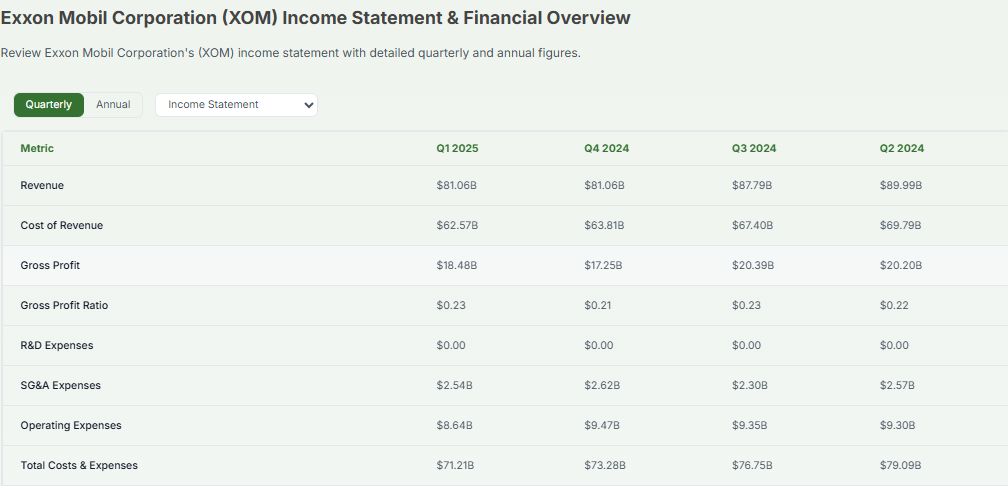Click Q3 2024 revenue value $87.79B
The image size is (1008, 486).
(752, 185)
